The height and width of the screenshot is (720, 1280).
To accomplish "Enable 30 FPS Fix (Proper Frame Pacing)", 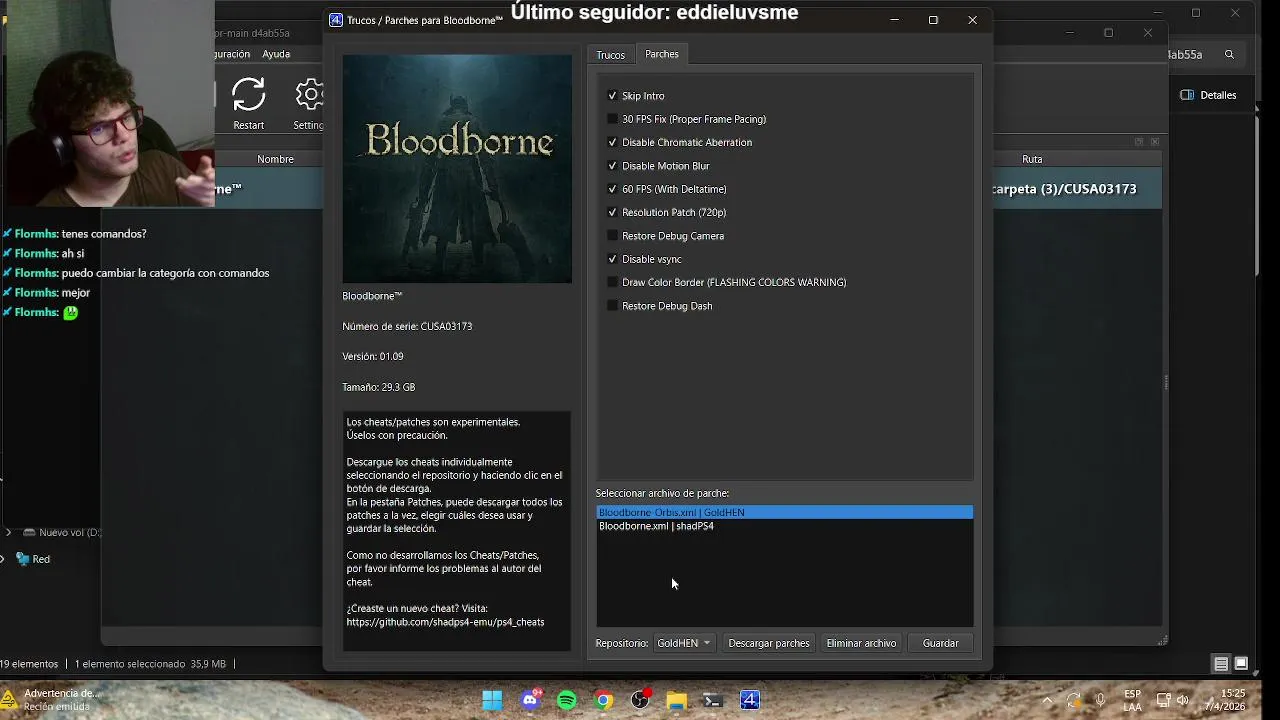I will point(613,119).
